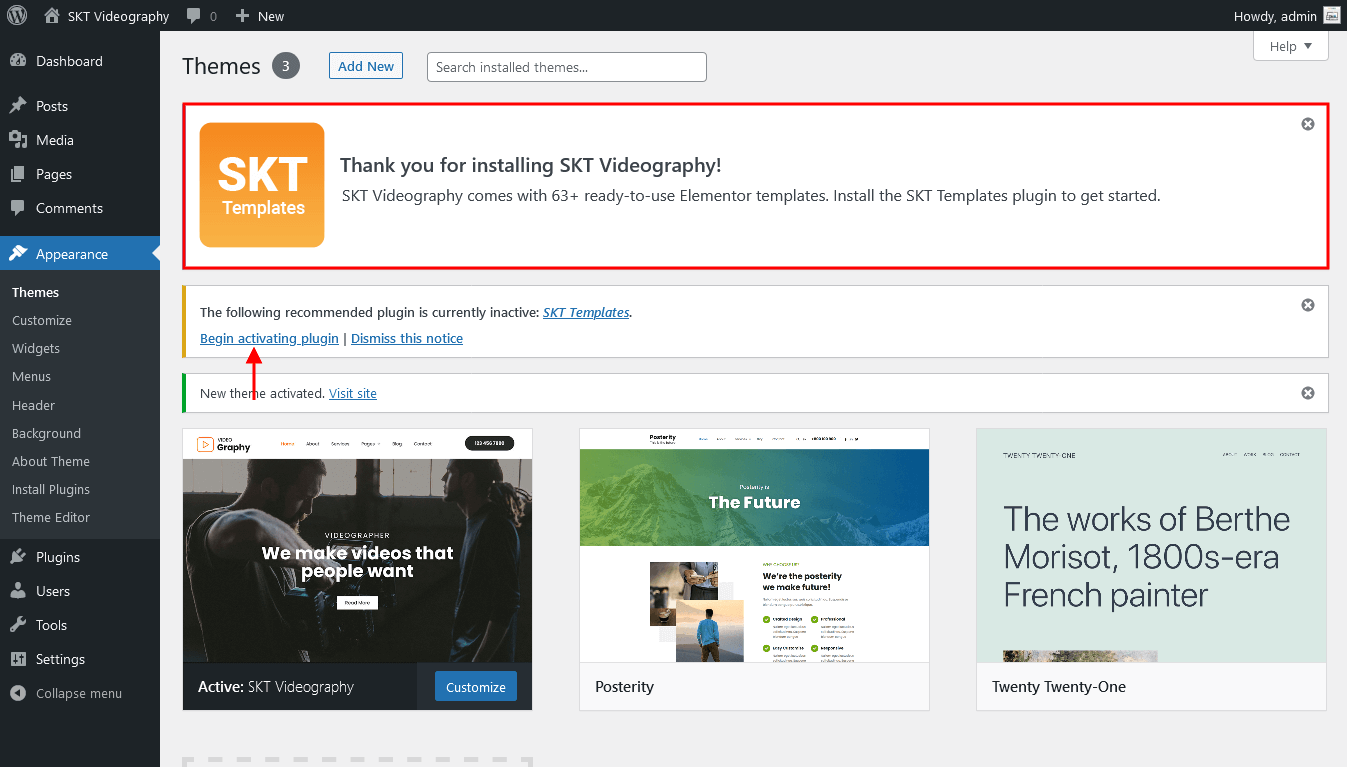The width and height of the screenshot is (1347, 767).
Task: Click the Plugins plug icon
Action: pos(18,557)
